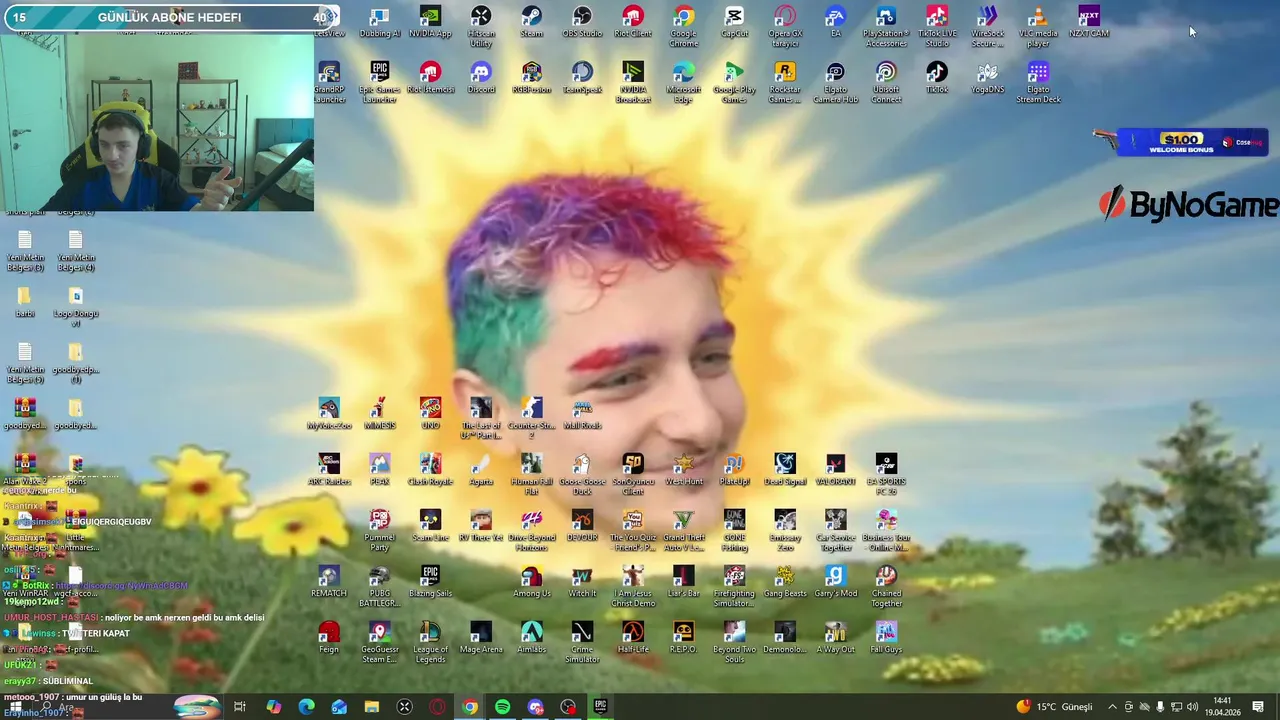Image resolution: width=1280 pixels, height=720 pixels.
Task: Open the TeamSpeak shortcut
Action: pos(582,78)
